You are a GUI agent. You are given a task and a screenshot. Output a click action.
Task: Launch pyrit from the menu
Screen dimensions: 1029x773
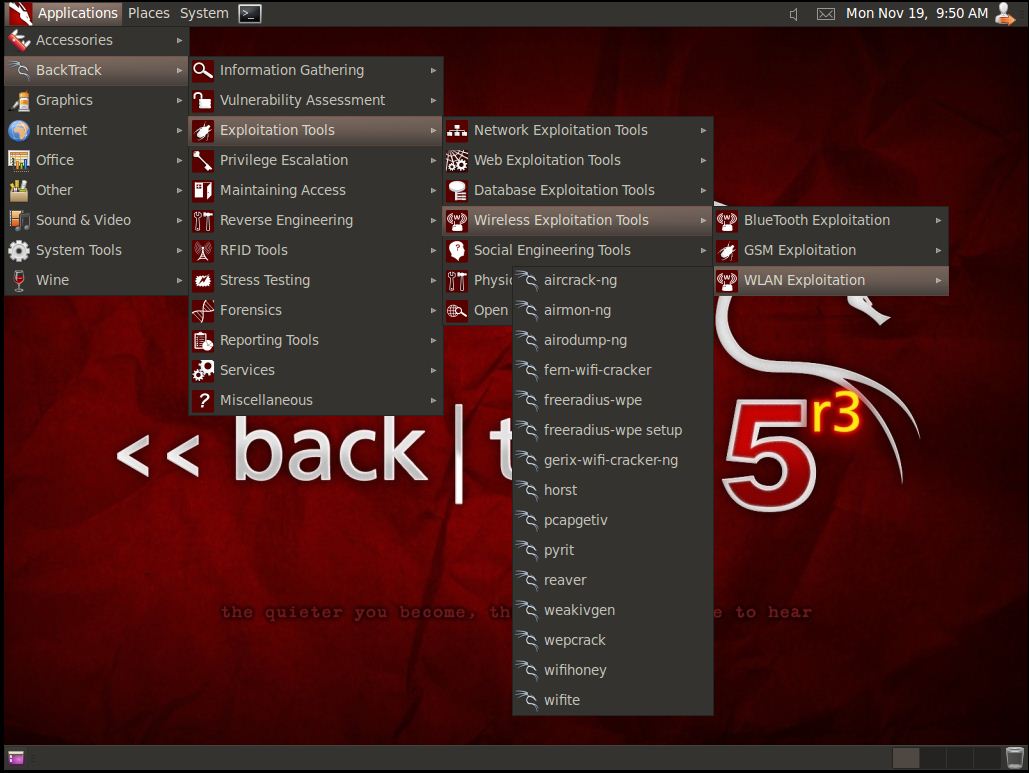(612, 551)
